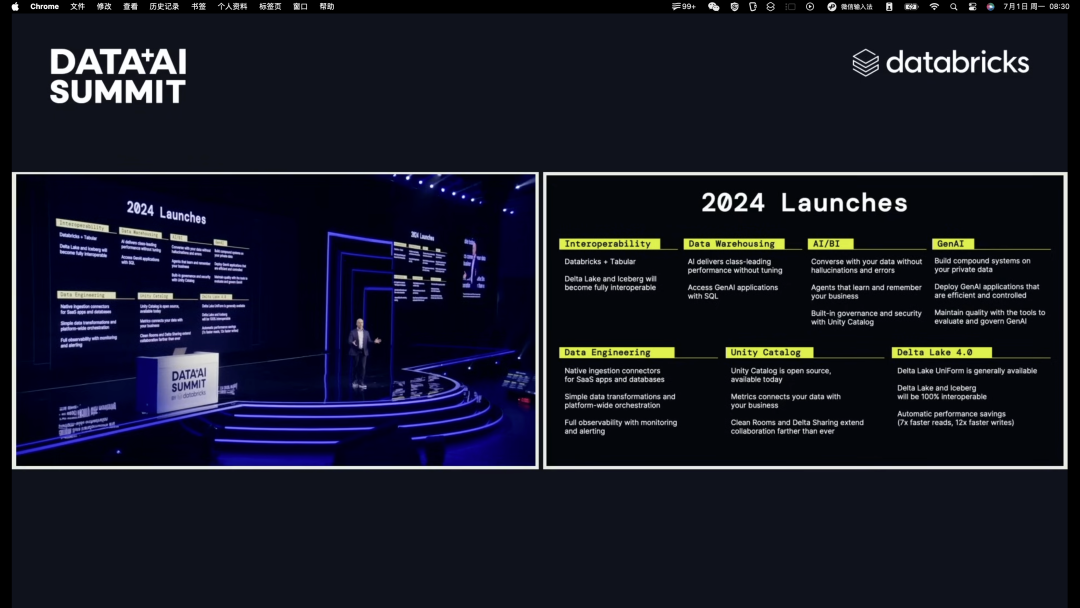Screen dimensions: 1080x608
Task: Open the Chrome application menu
Action: pyautogui.click(x=44, y=6)
